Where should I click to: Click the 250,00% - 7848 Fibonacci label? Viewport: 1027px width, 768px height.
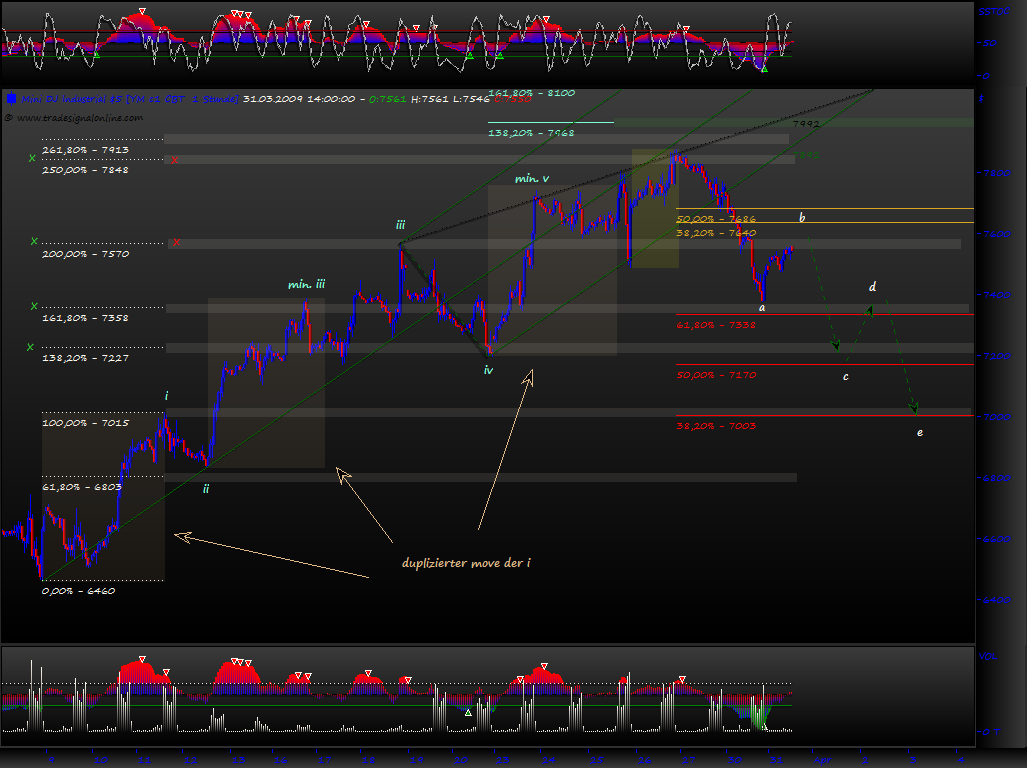click(85, 170)
